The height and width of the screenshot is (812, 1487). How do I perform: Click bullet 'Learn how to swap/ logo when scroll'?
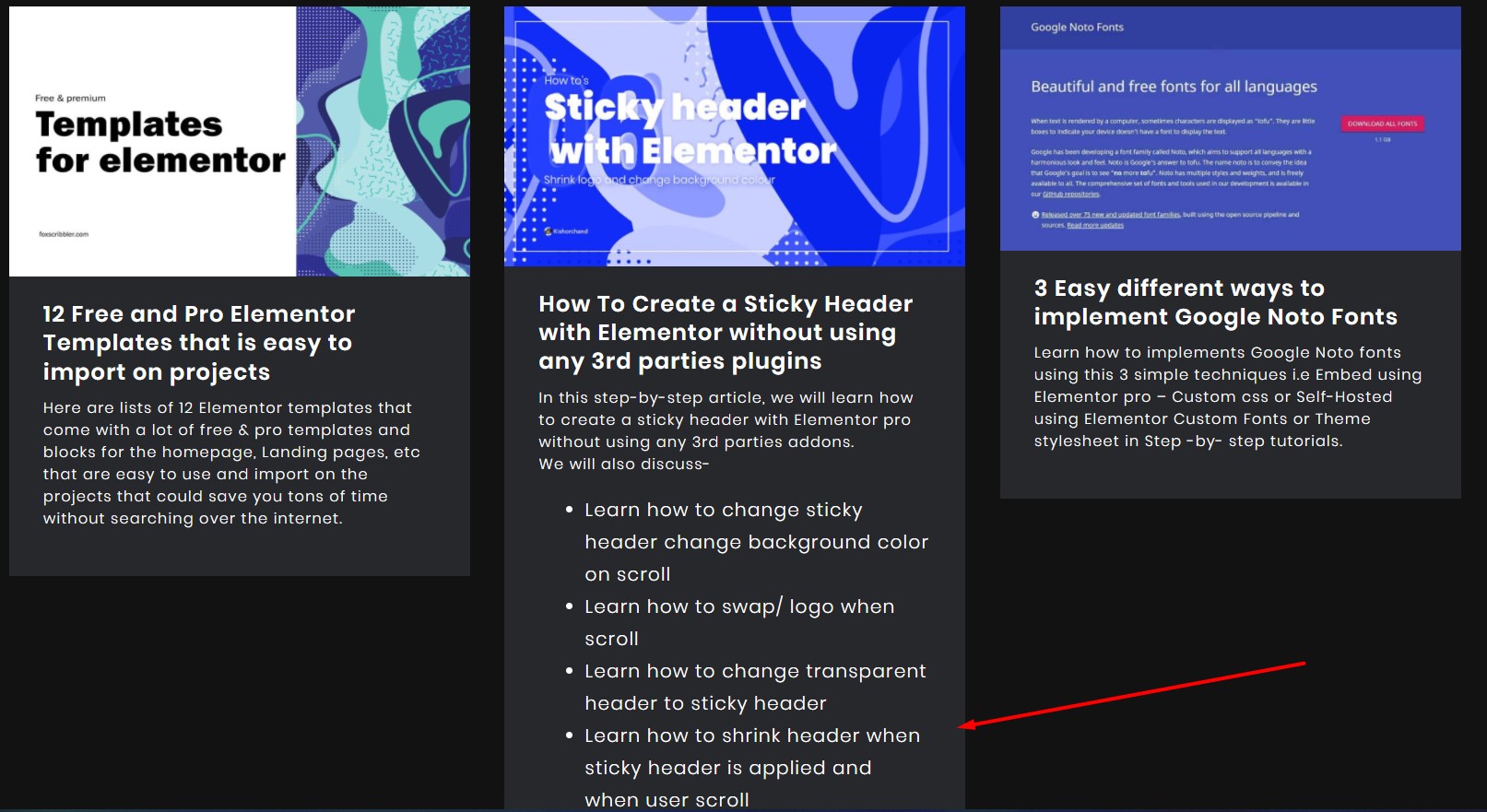pyautogui.click(x=739, y=622)
